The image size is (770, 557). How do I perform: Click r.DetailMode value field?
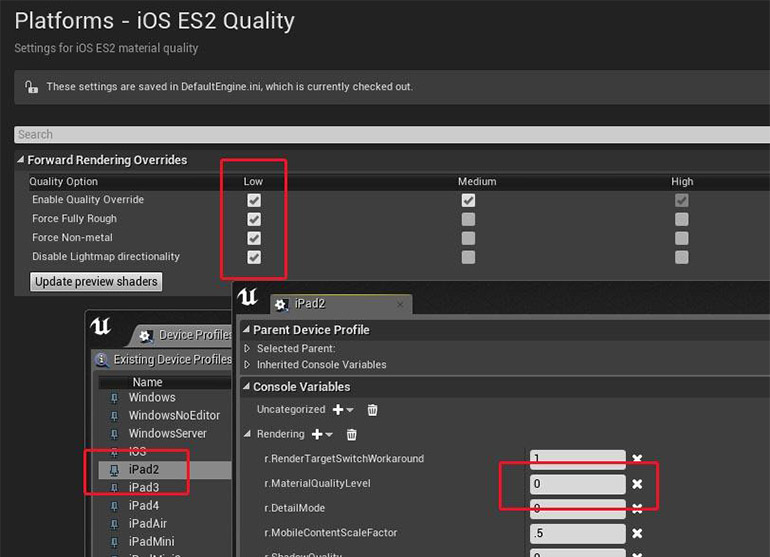(x=578, y=508)
